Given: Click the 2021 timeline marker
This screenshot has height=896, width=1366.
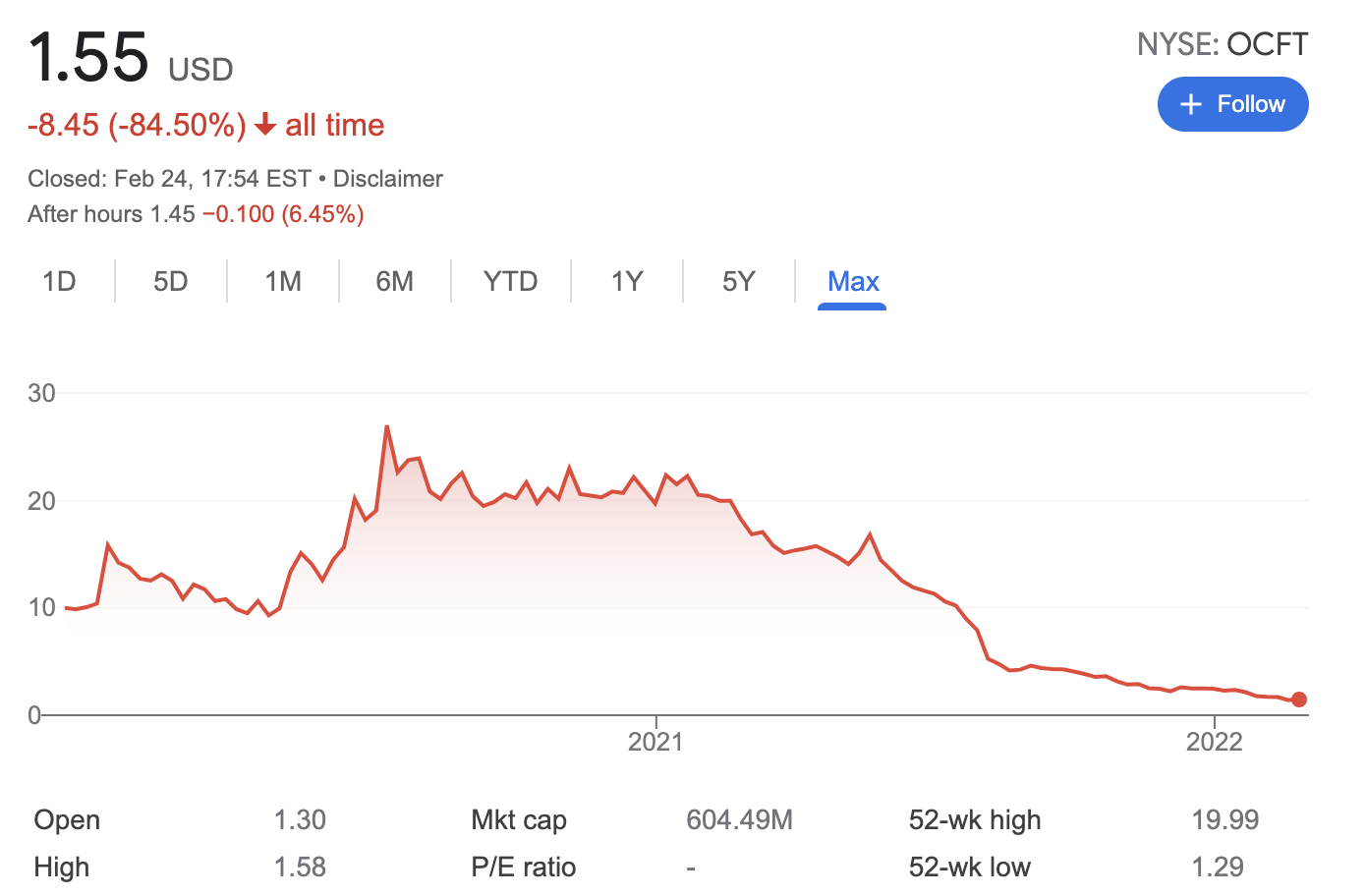Looking at the screenshot, I should tap(655, 741).
